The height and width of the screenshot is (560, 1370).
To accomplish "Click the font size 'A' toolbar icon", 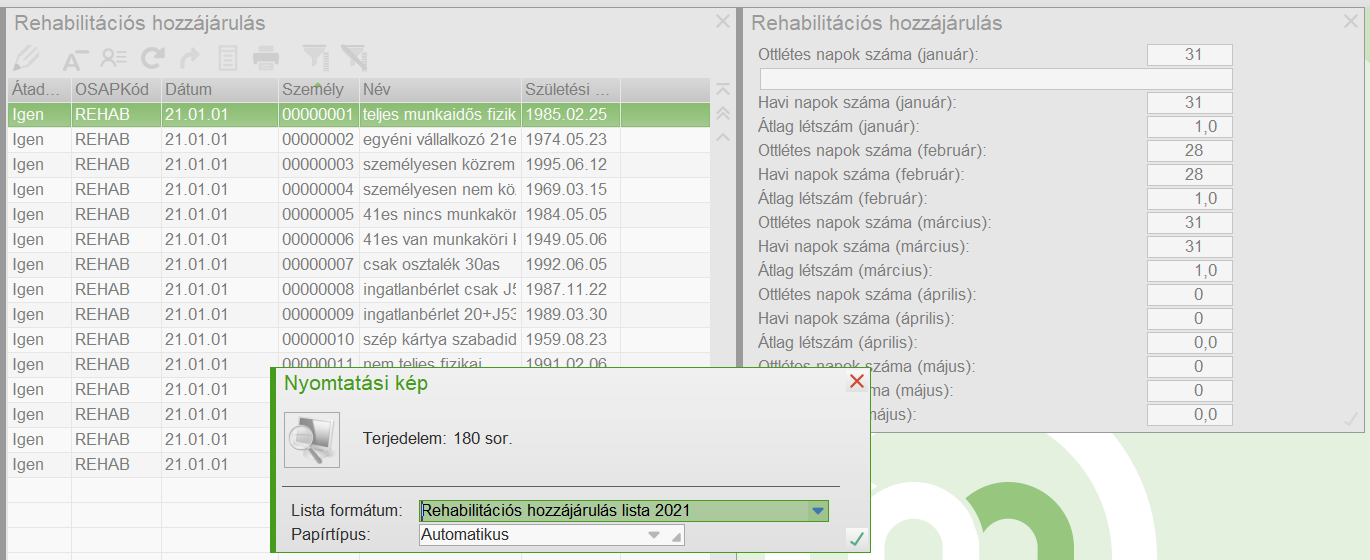I will coord(75,59).
